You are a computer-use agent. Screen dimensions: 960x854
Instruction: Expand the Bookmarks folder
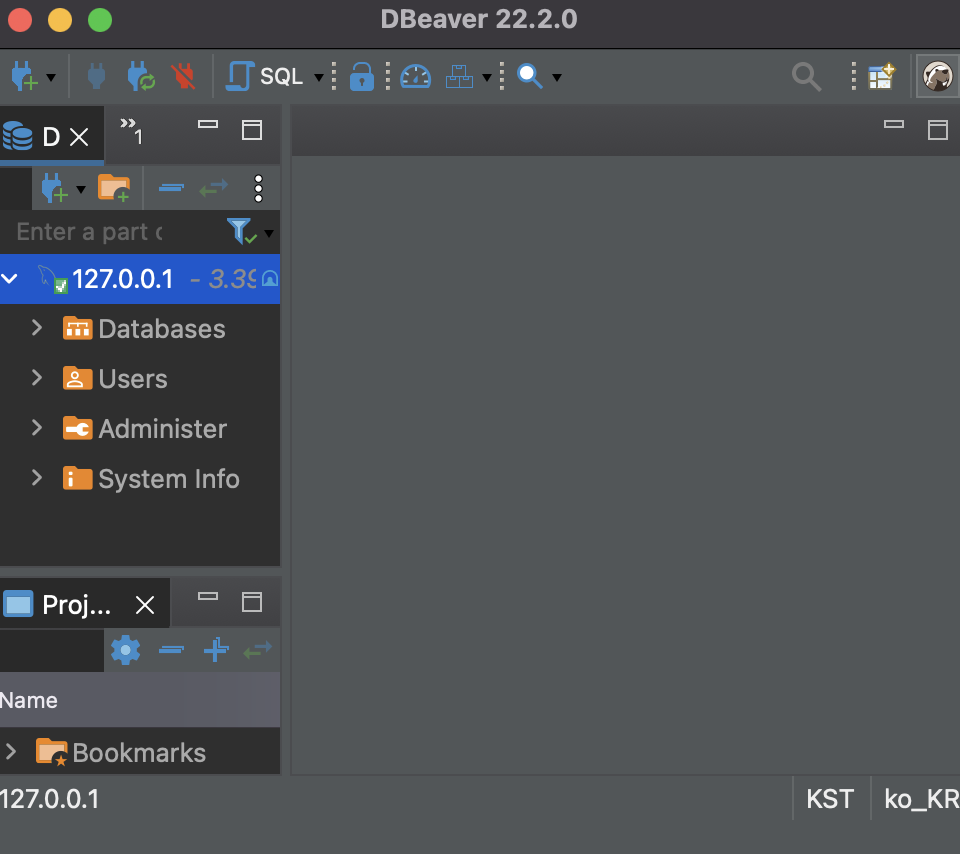tap(10, 751)
